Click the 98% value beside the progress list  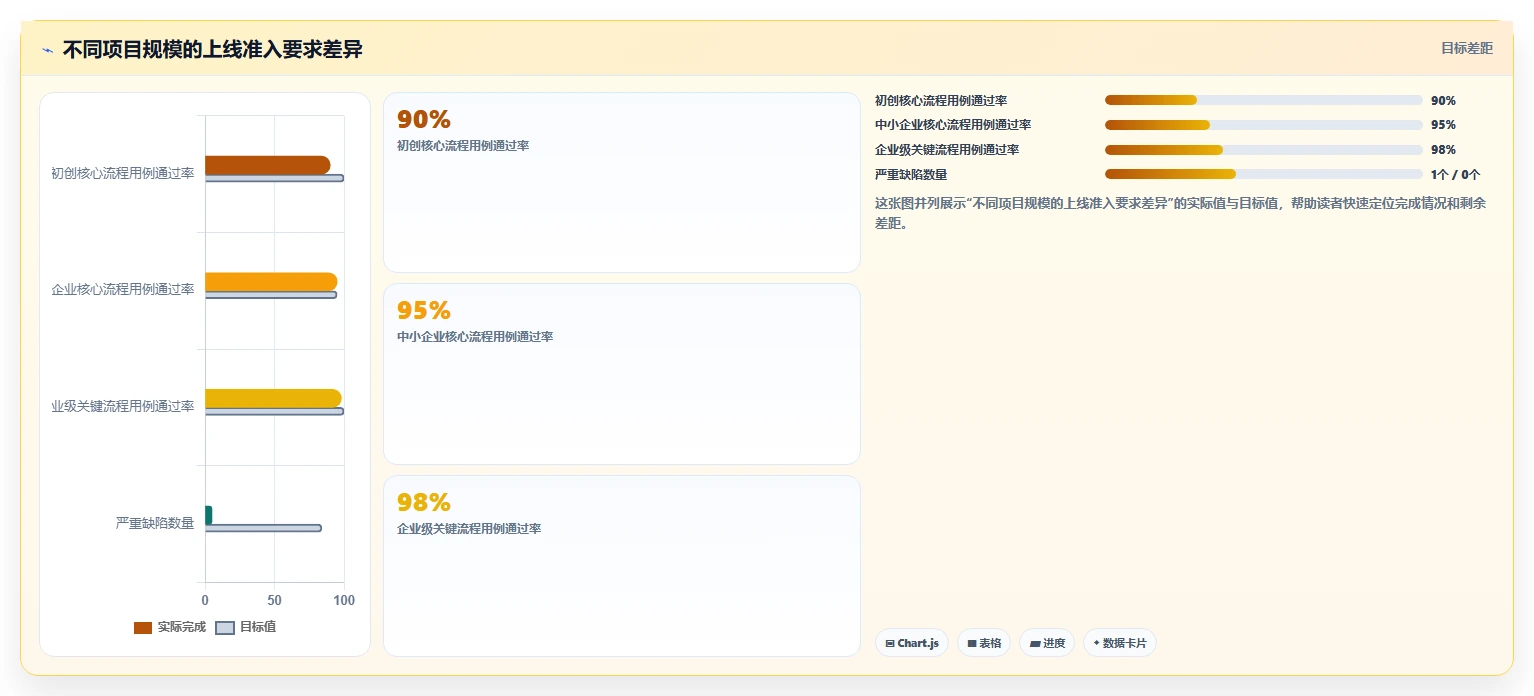click(1443, 149)
